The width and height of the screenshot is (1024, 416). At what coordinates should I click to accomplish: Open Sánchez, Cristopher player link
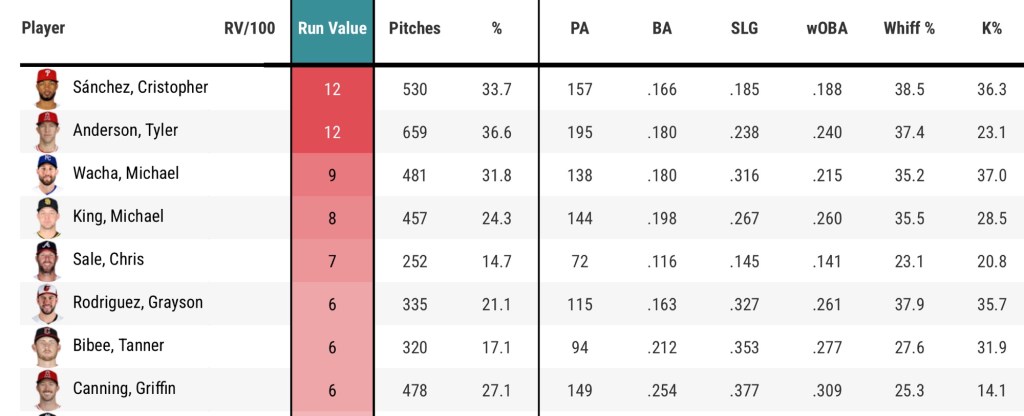click(x=140, y=88)
